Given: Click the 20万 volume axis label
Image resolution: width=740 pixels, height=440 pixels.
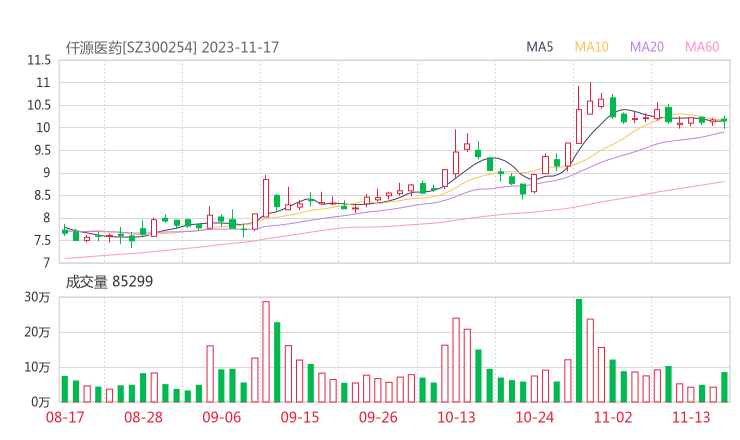Looking at the screenshot, I should (x=37, y=332).
